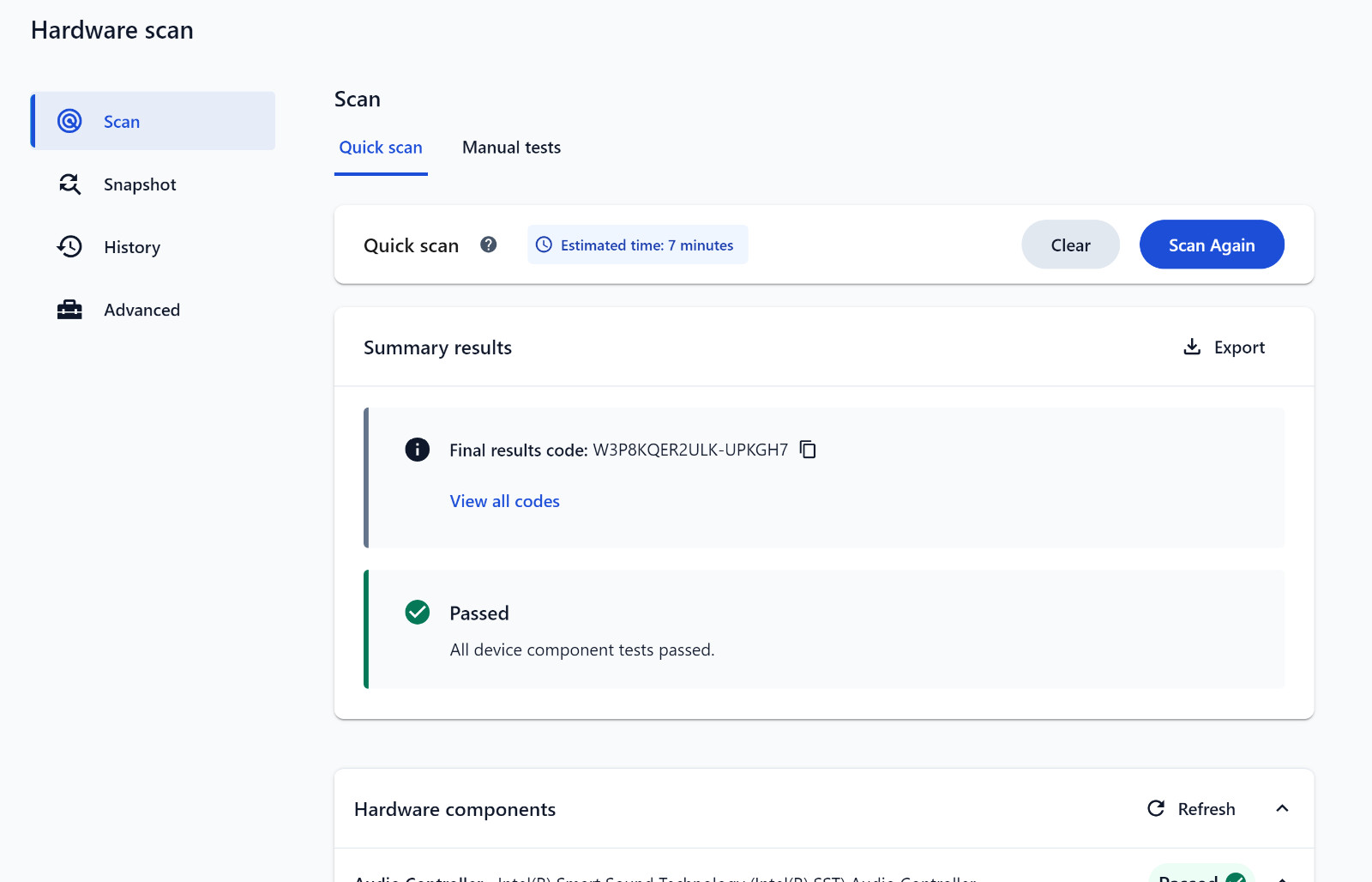The width and height of the screenshot is (1372, 882).
Task: Click the Clear button
Action: 1070,245
